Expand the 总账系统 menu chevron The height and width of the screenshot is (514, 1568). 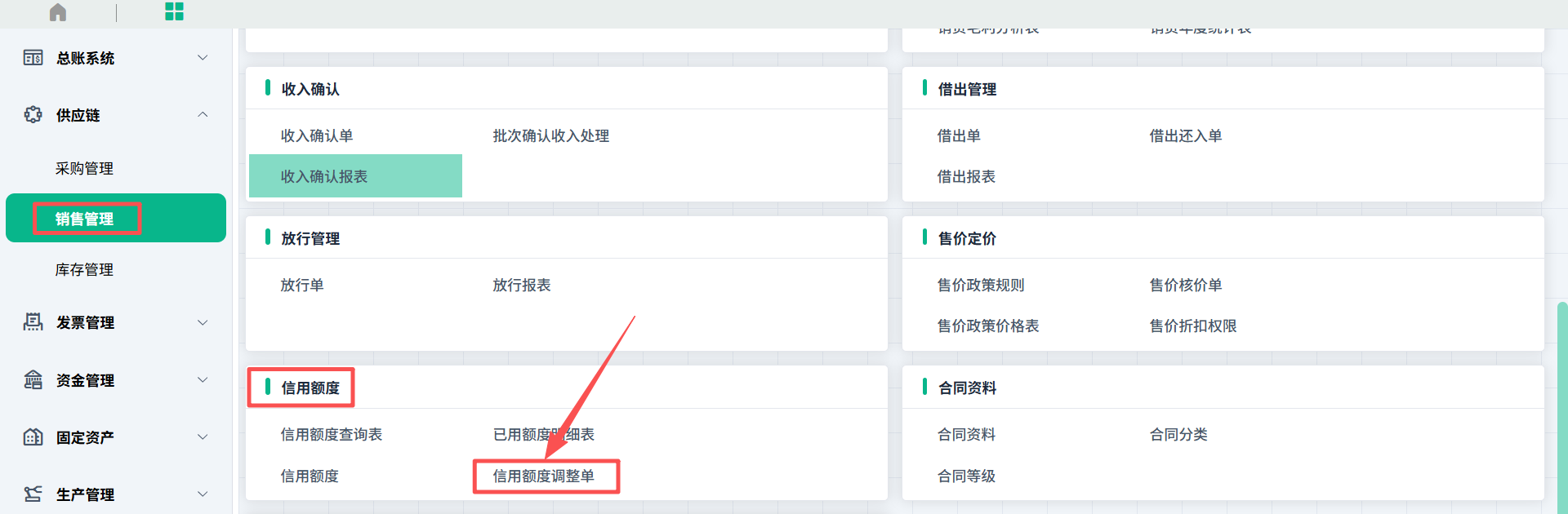coord(203,58)
